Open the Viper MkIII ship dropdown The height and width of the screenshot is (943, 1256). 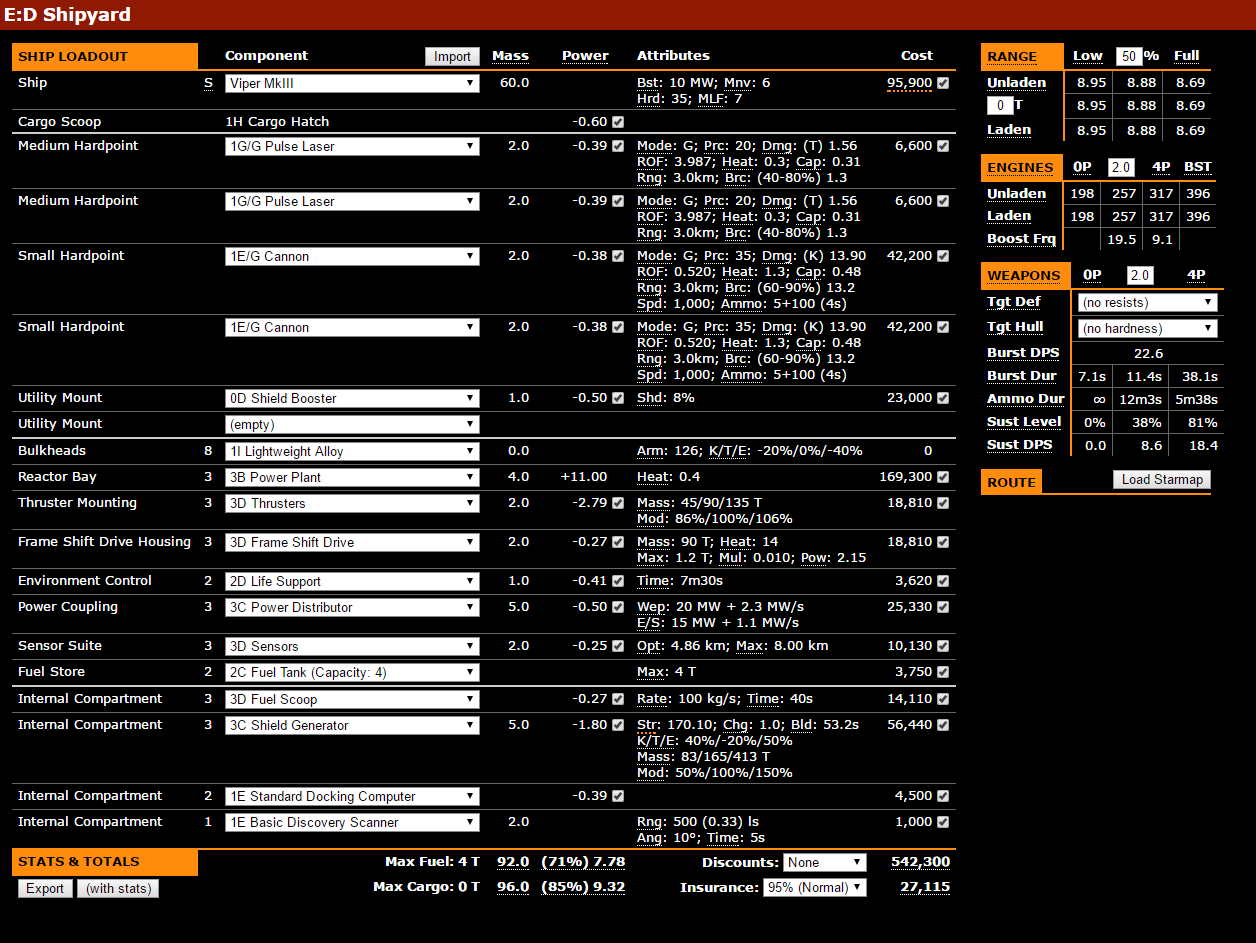pos(352,84)
